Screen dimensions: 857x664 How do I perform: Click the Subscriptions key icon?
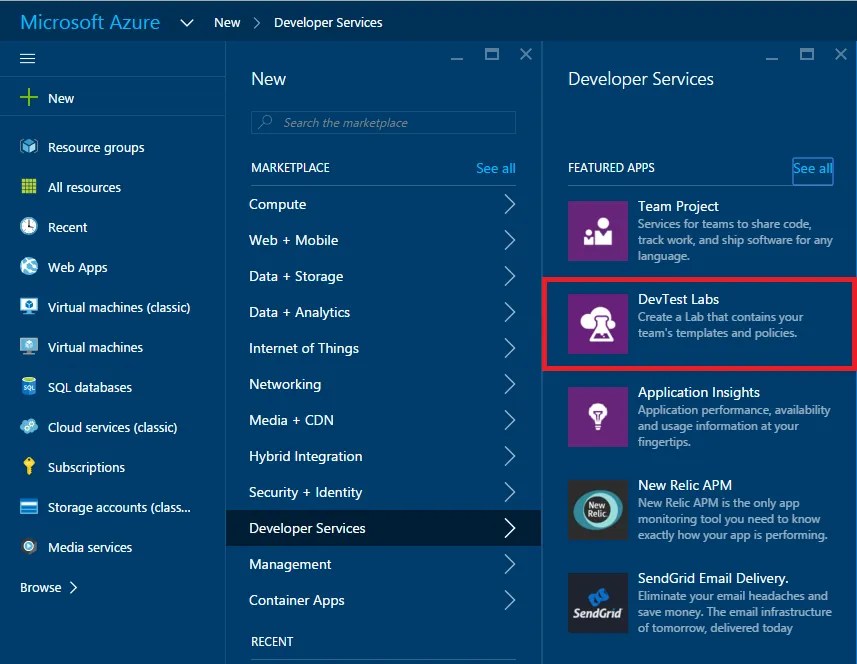tap(29, 466)
